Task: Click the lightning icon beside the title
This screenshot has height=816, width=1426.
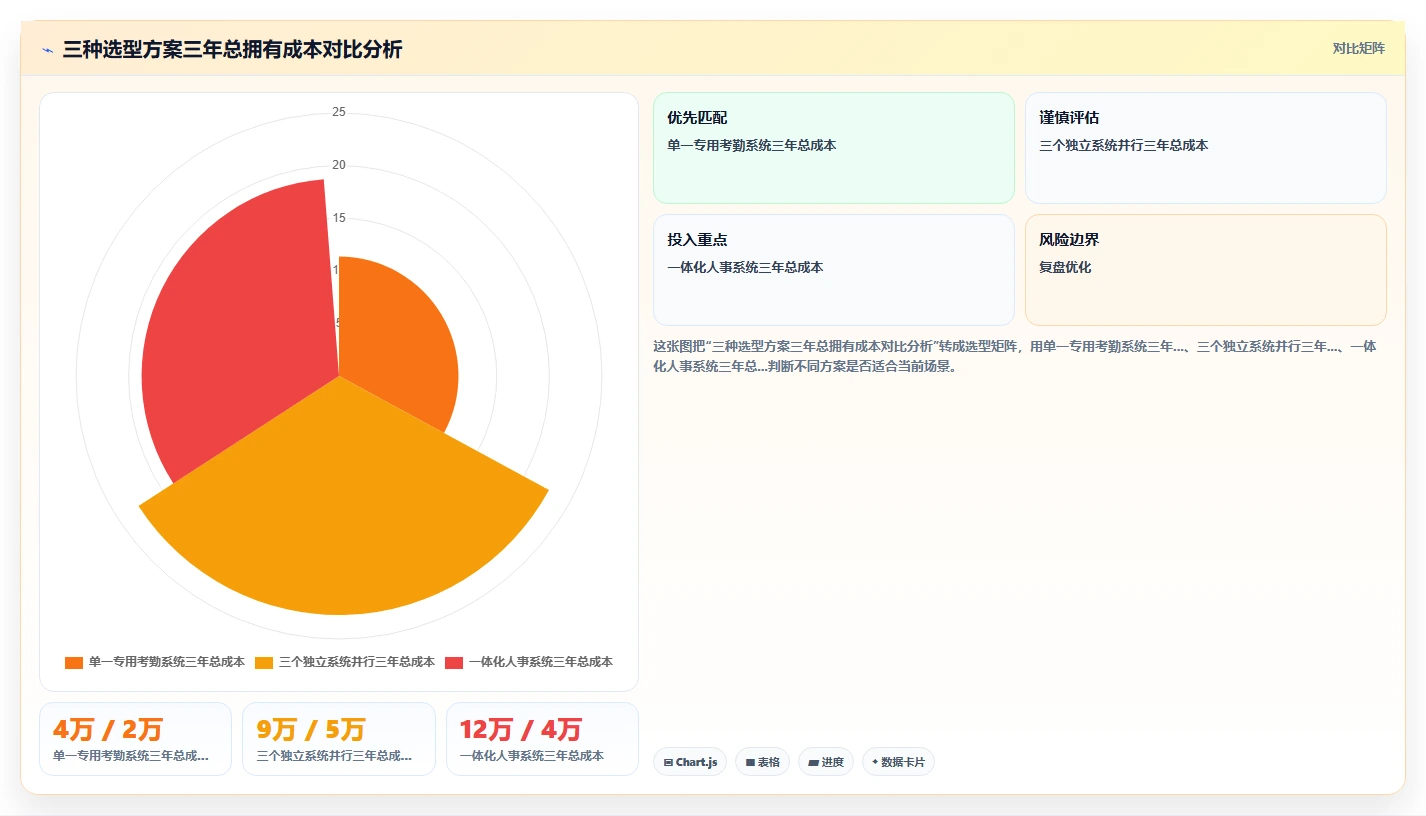Action: (x=48, y=50)
